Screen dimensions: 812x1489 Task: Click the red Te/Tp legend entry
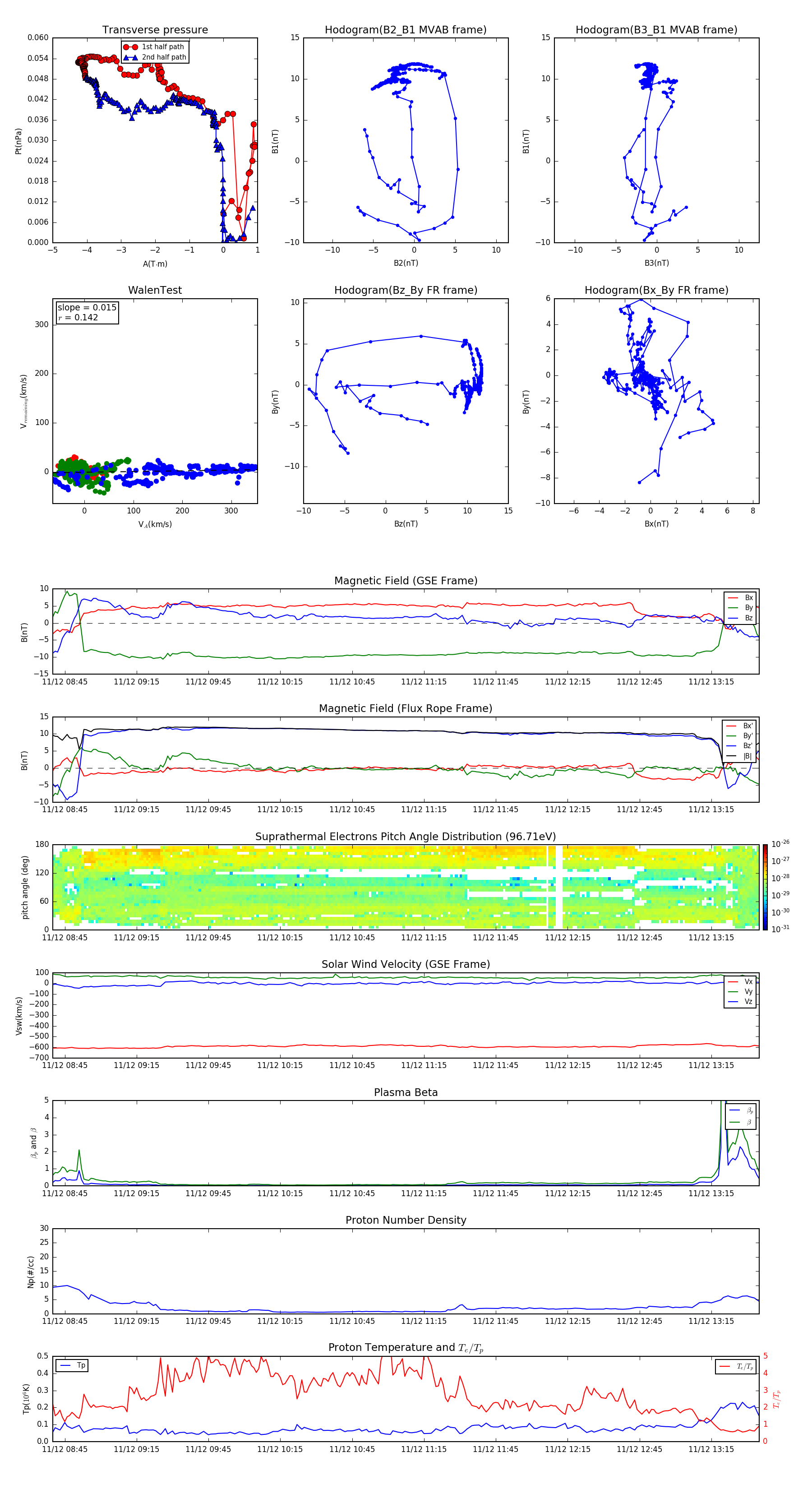(736, 1367)
